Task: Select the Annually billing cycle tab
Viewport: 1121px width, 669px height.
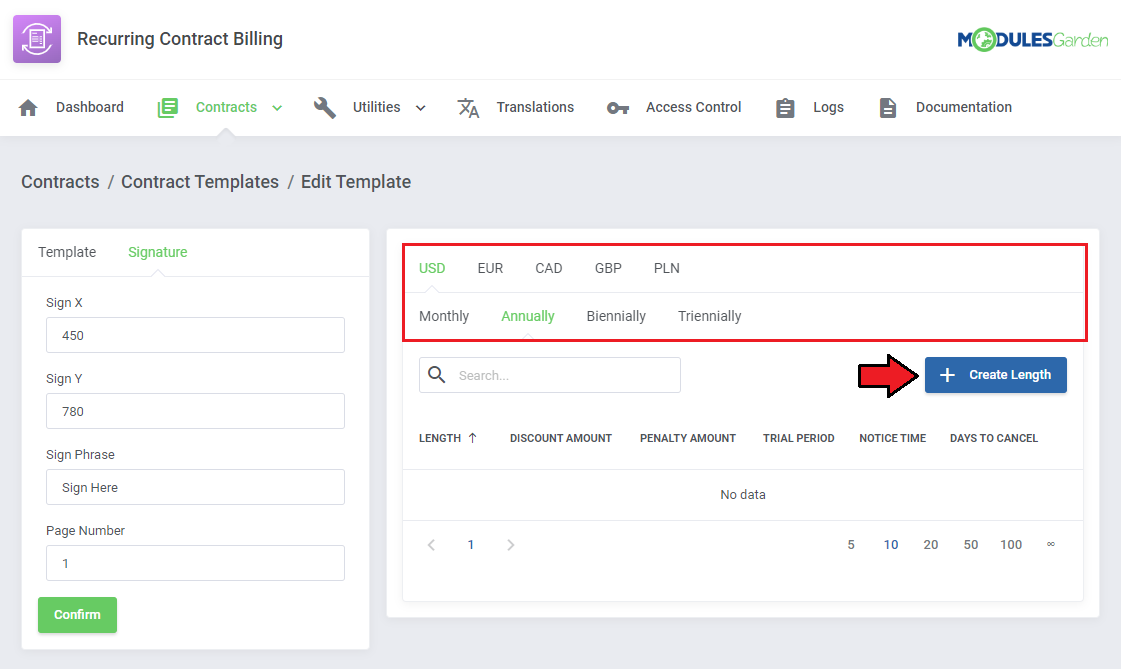Action: [x=528, y=316]
